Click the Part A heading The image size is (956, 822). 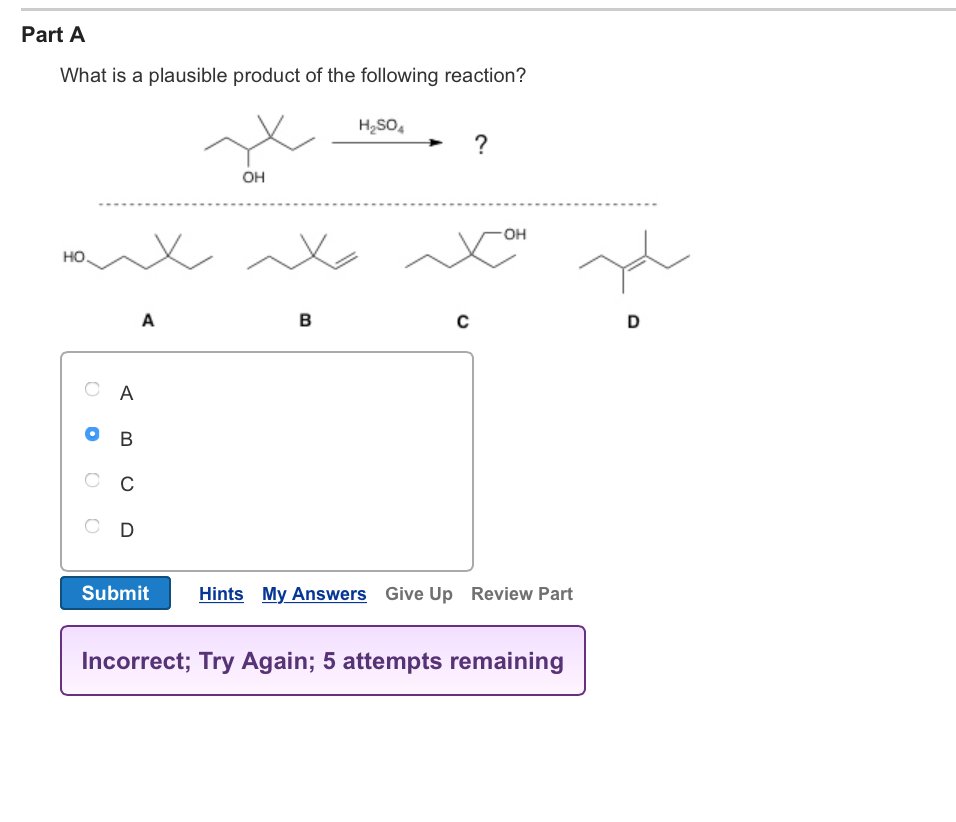pos(53,34)
